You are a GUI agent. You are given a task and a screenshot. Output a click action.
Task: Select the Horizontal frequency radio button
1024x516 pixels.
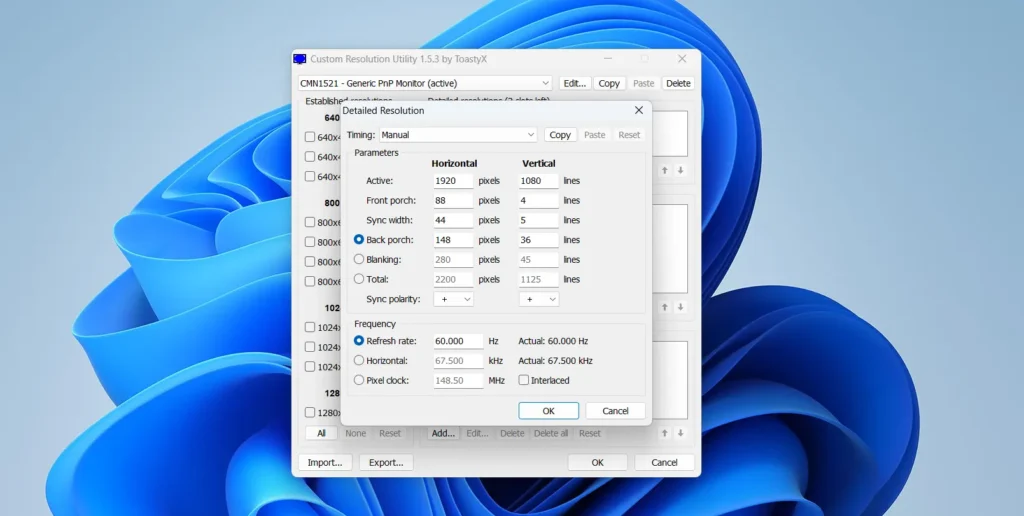click(x=359, y=361)
